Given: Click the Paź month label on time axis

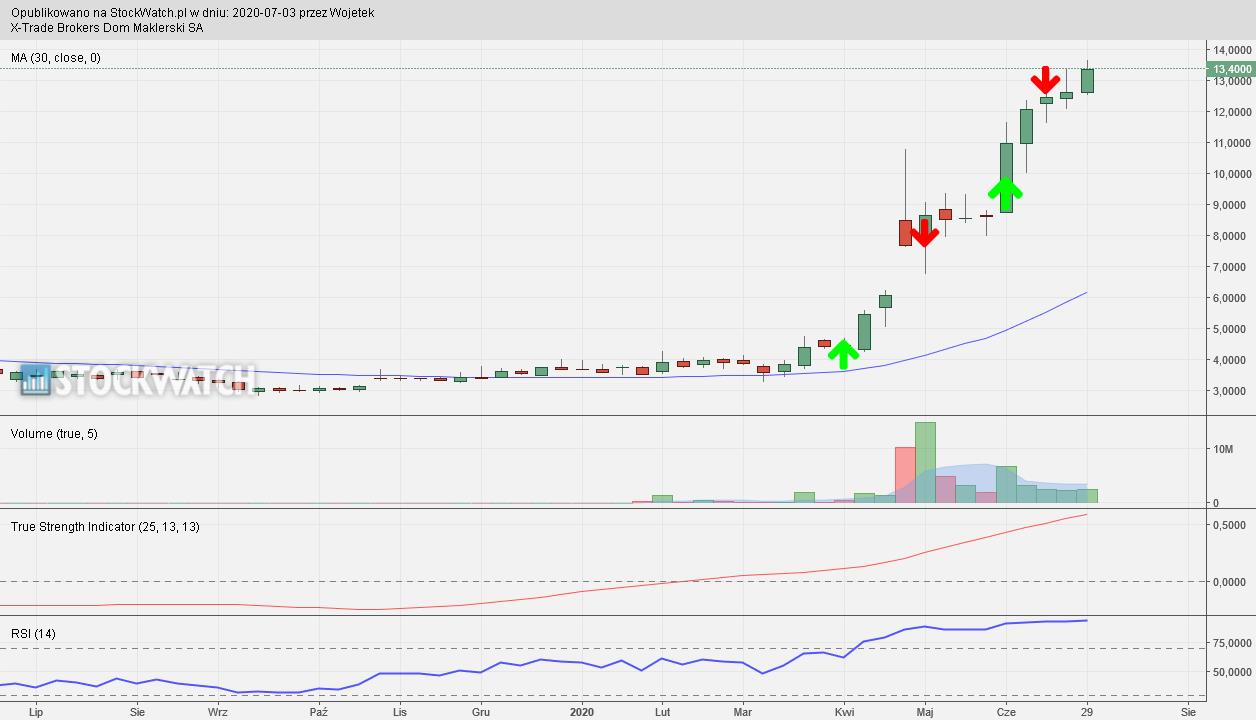Looking at the screenshot, I should click(319, 712).
